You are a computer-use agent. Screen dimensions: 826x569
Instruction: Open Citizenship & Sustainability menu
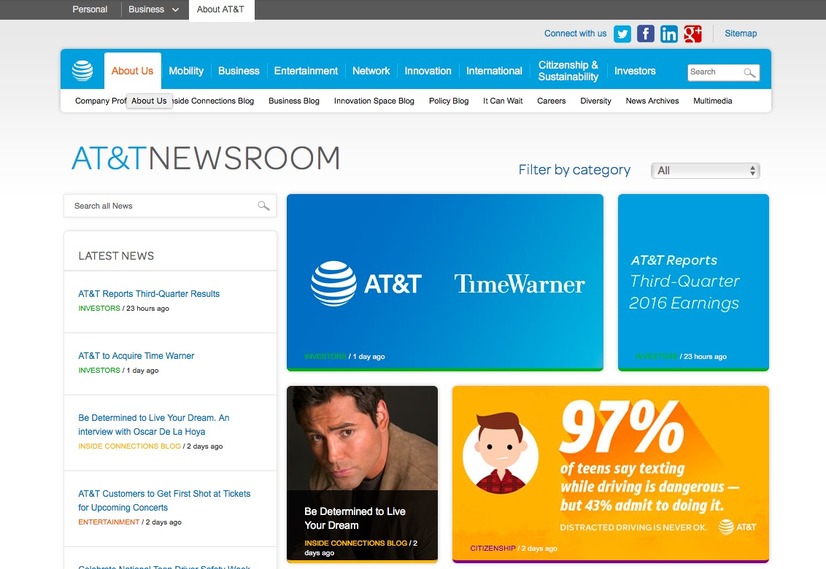(568, 71)
